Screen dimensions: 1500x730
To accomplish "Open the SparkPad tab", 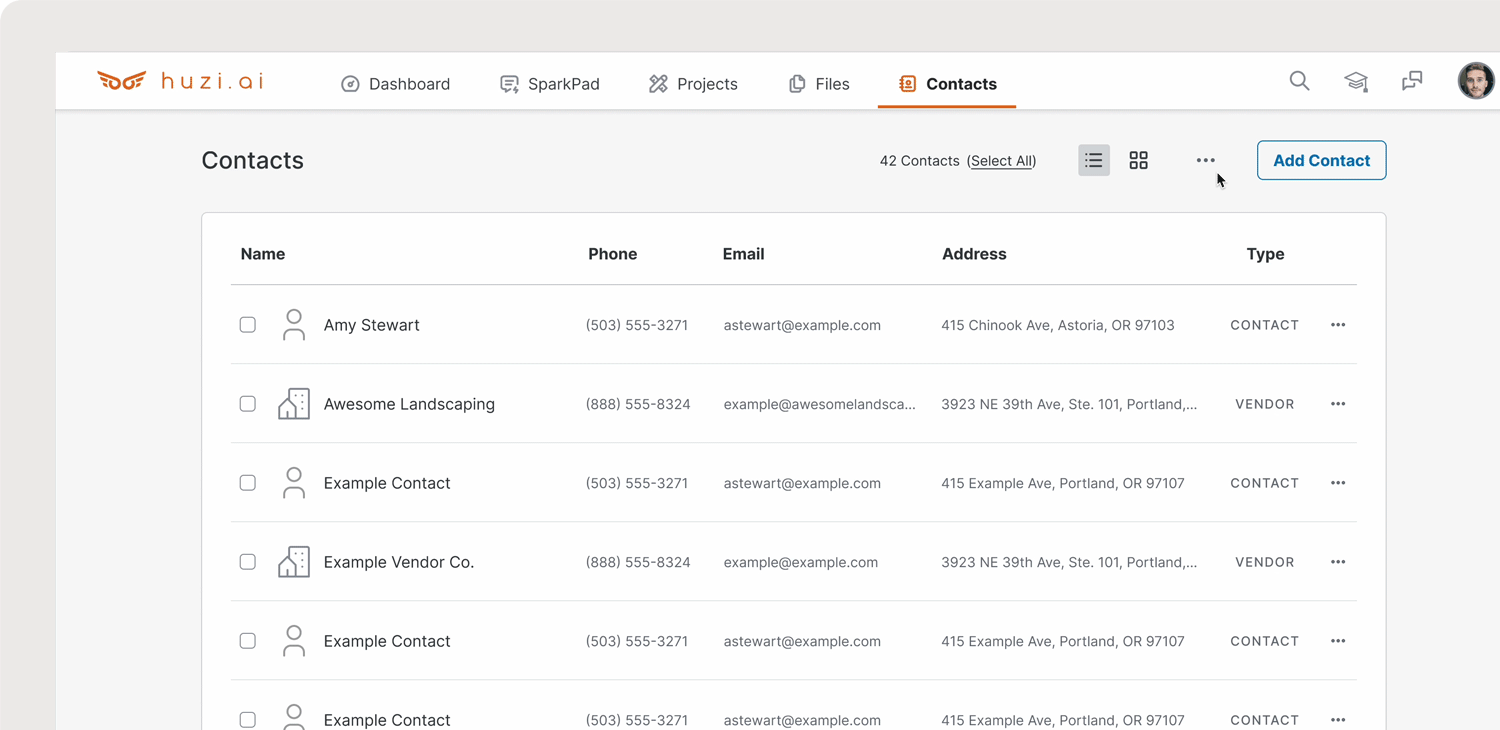I will (x=550, y=84).
